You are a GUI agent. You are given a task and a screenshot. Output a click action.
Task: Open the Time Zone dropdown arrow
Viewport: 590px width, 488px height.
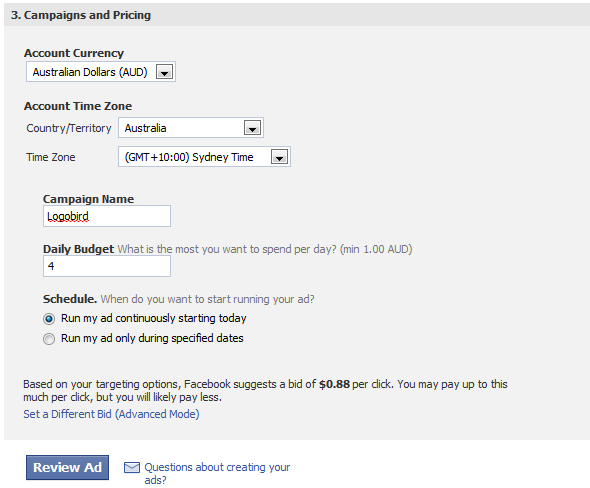click(280, 157)
